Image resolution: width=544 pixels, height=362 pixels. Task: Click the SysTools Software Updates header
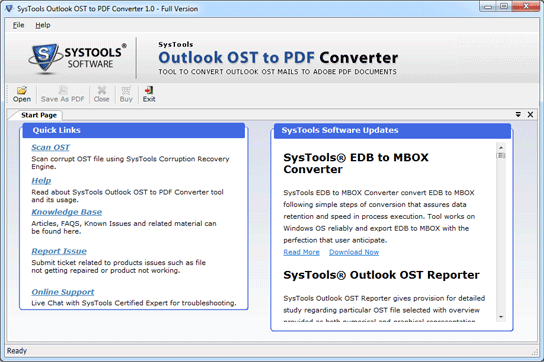pyautogui.click(x=392, y=131)
